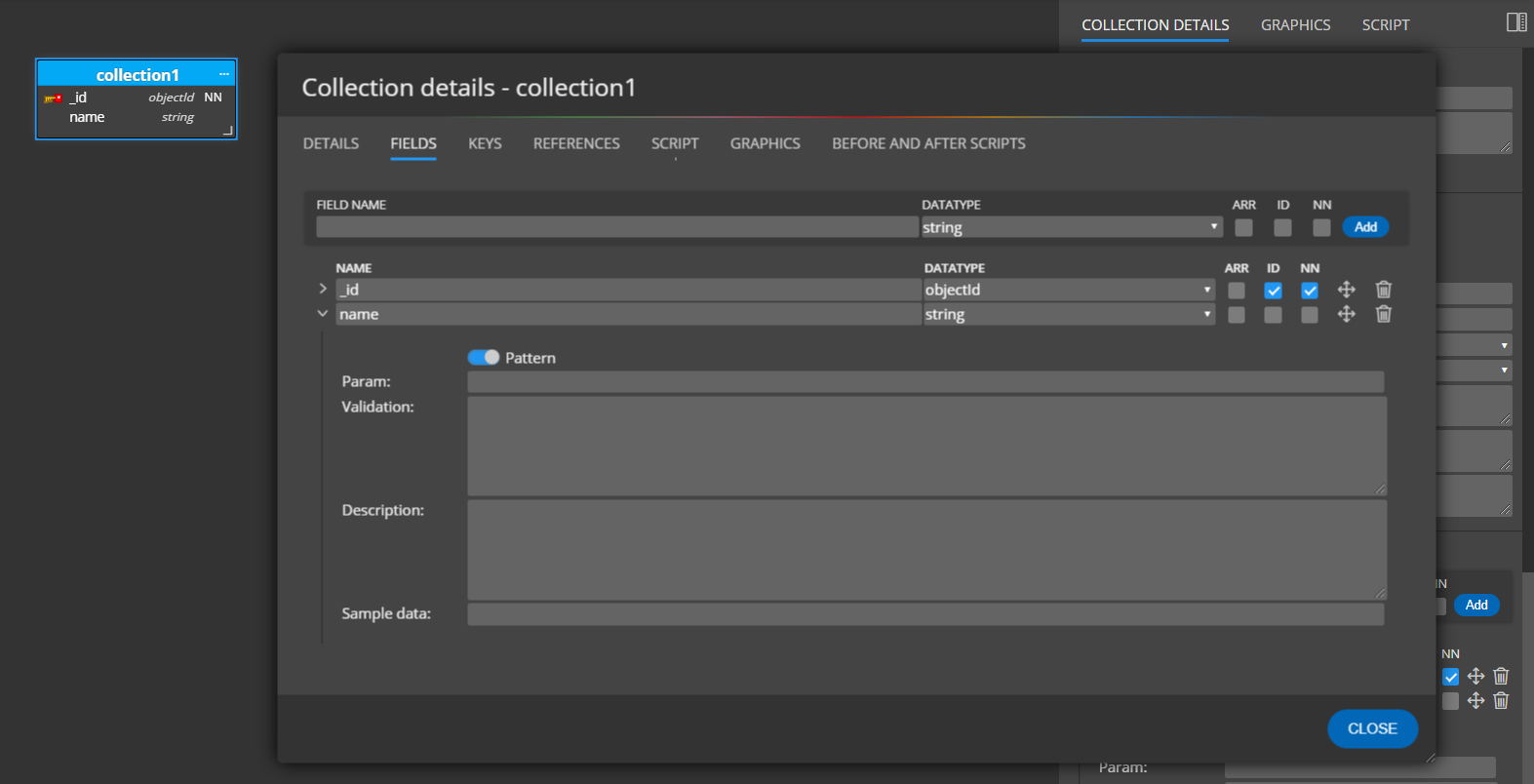Click the Description text area
This screenshot has width=1534, height=784.
pos(926,550)
